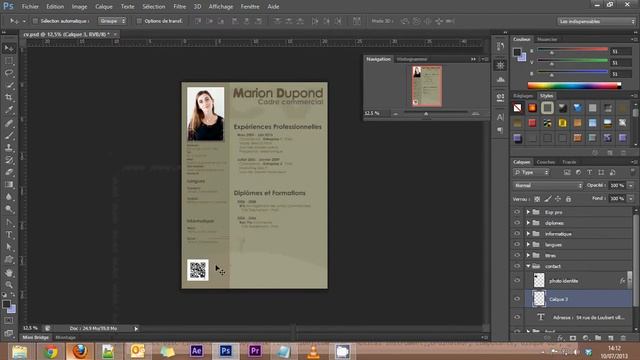Select the Eraser tool
The image size is (640, 360).
(9, 172)
